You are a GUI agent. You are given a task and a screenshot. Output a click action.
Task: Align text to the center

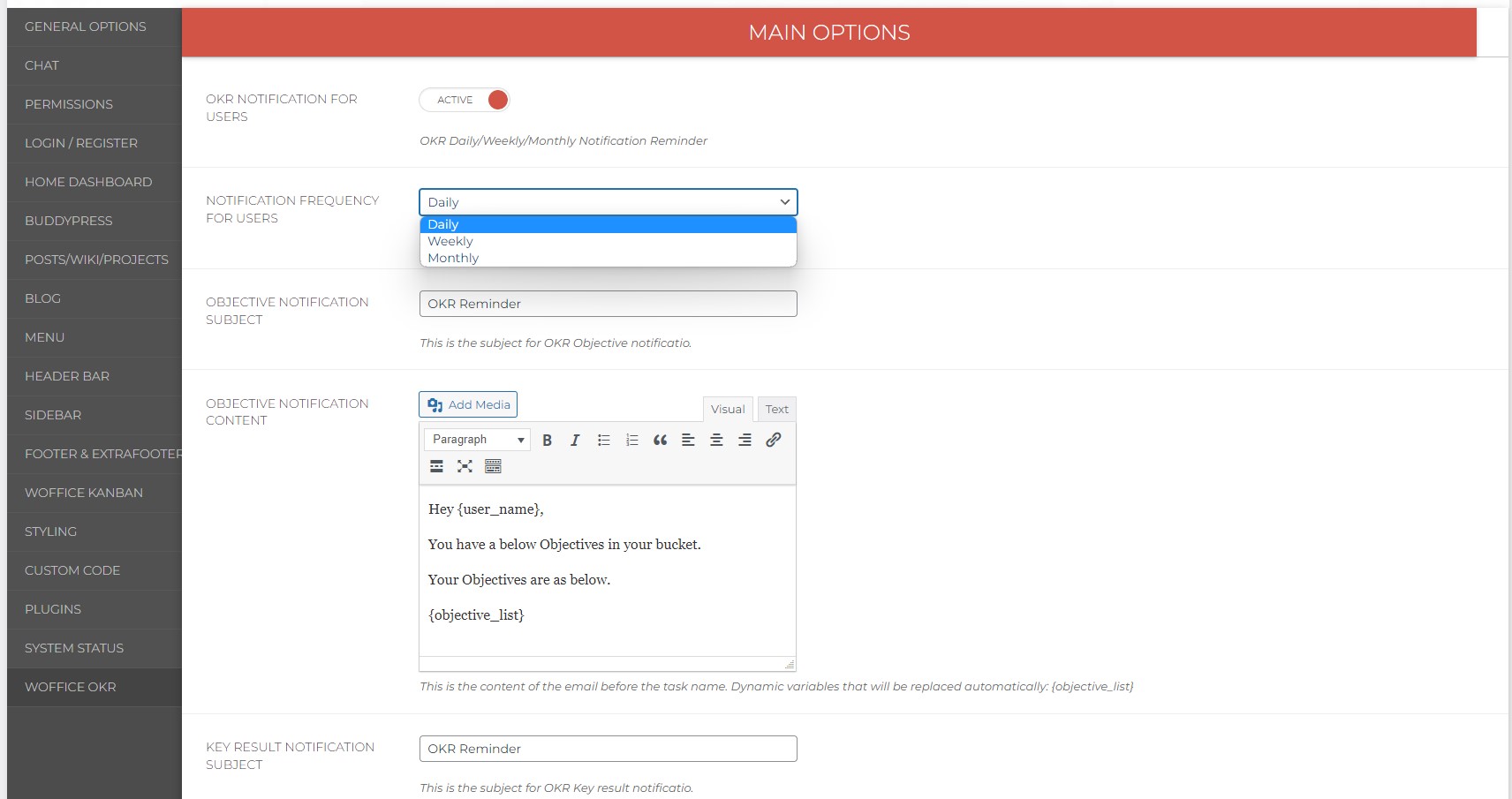716,440
